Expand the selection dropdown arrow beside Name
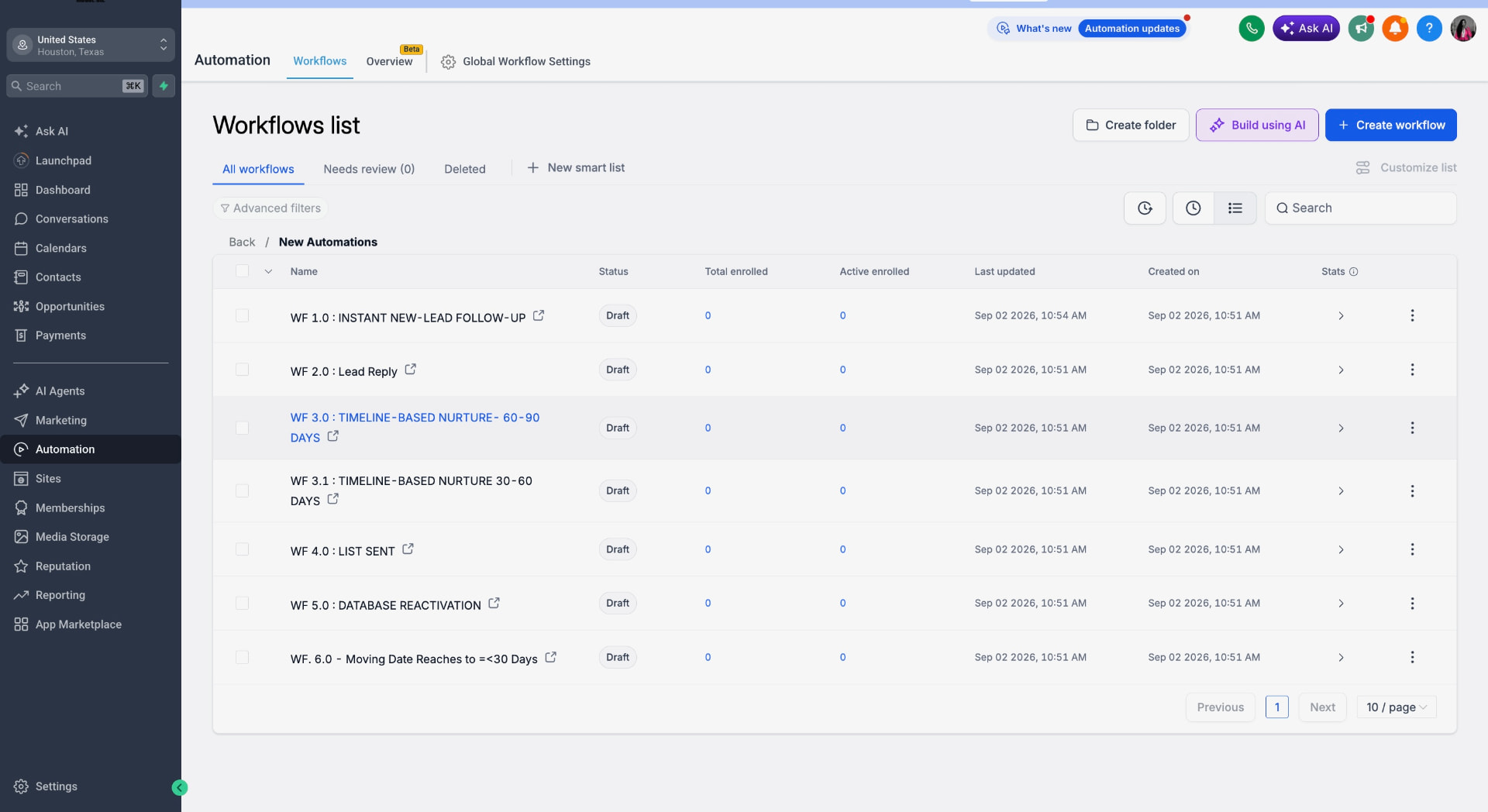Screen dimensions: 1488x812 pos(268,271)
